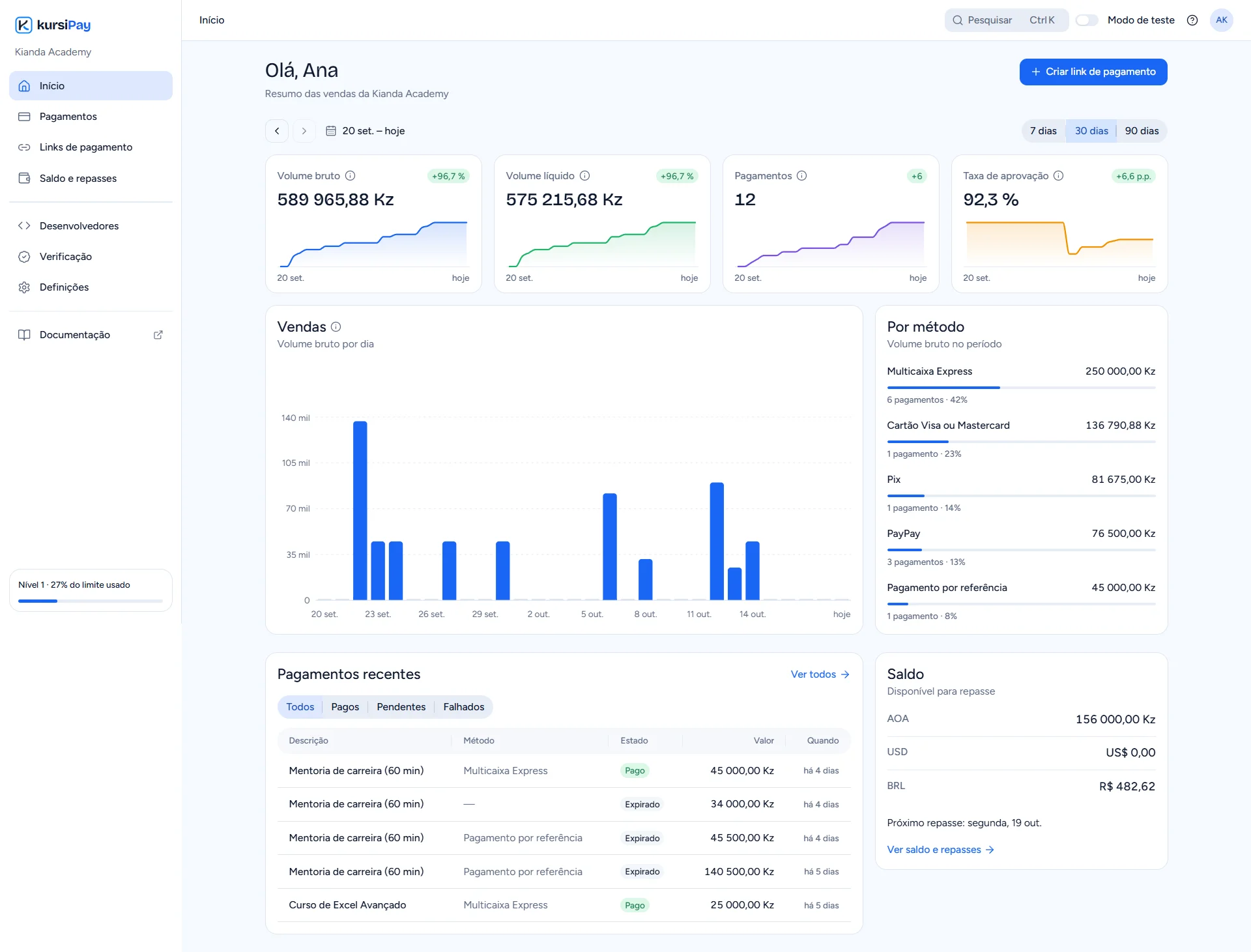The height and width of the screenshot is (952, 1251).
Task: Click the Definições gear icon
Action: click(x=24, y=287)
